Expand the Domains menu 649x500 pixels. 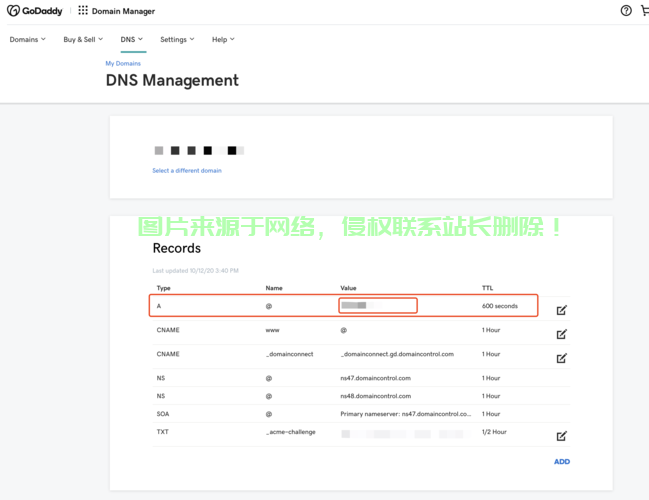click(27, 39)
